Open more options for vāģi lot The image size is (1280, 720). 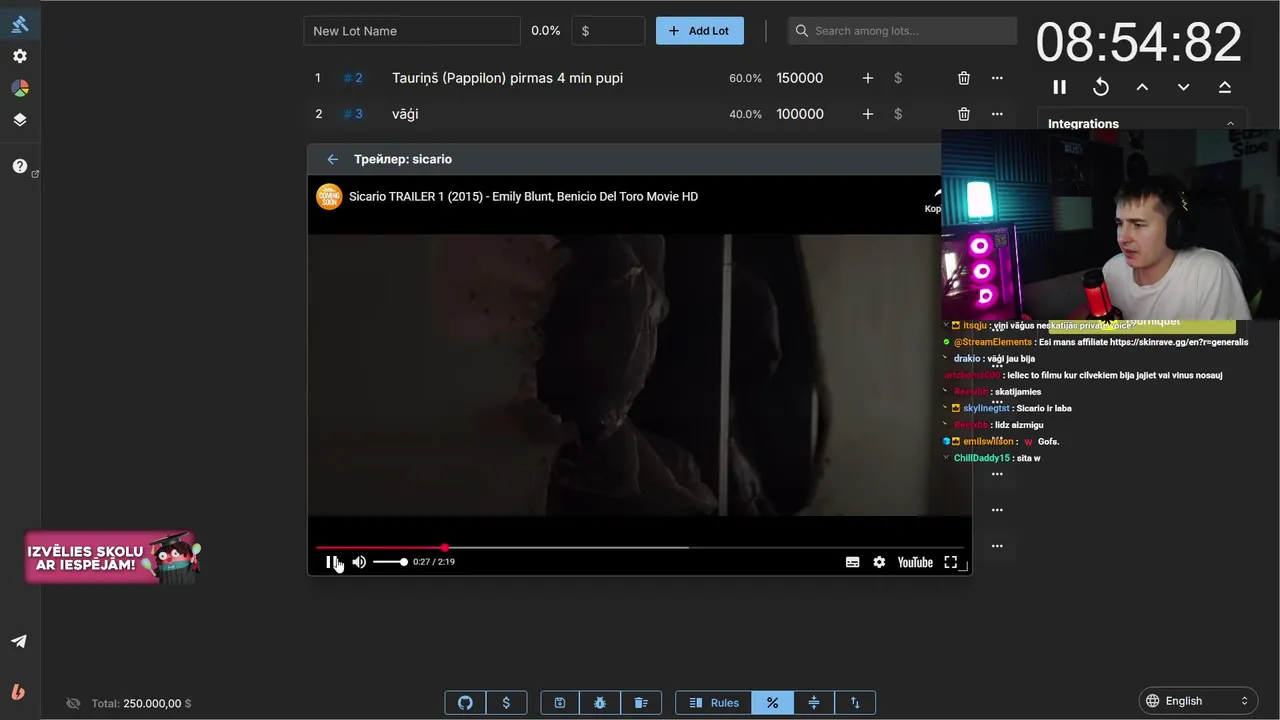click(x=997, y=114)
